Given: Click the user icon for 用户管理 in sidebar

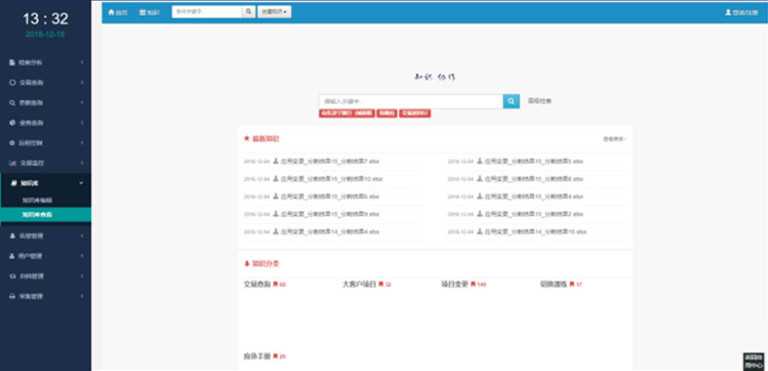Looking at the screenshot, I should click(x=12, y=256).
